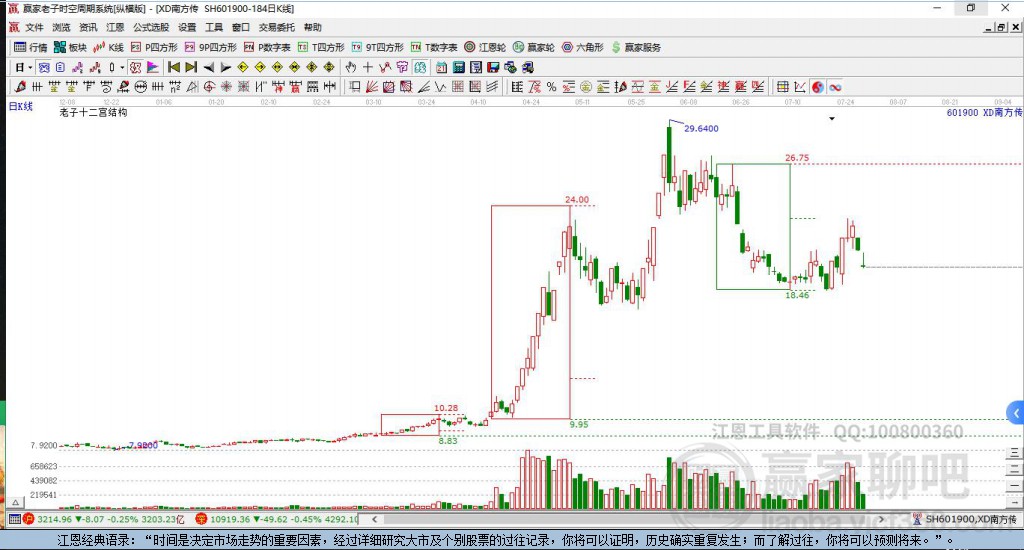Click the black right arrow icon
The height and width of the screenshot is (550, 1024).
225,67
